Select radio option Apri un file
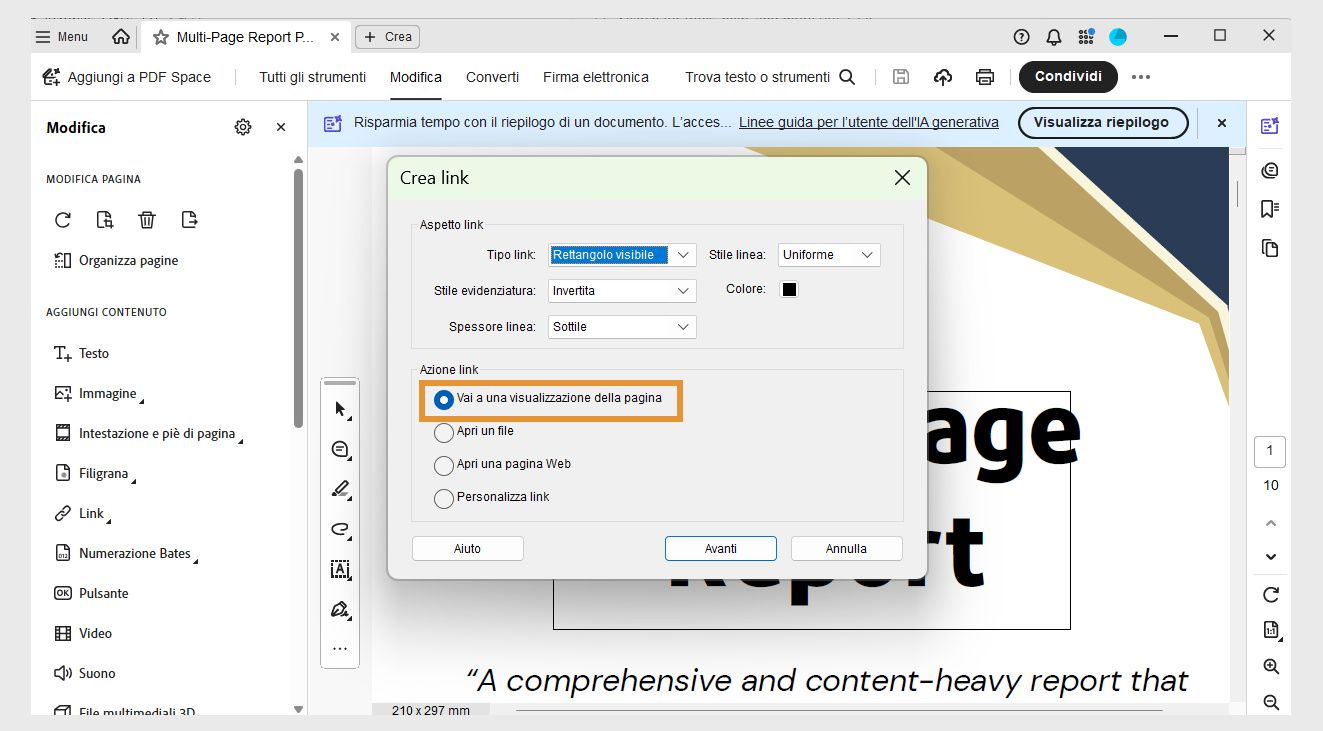The height and width of the screenshot is (731, 1323). [443, 432]
